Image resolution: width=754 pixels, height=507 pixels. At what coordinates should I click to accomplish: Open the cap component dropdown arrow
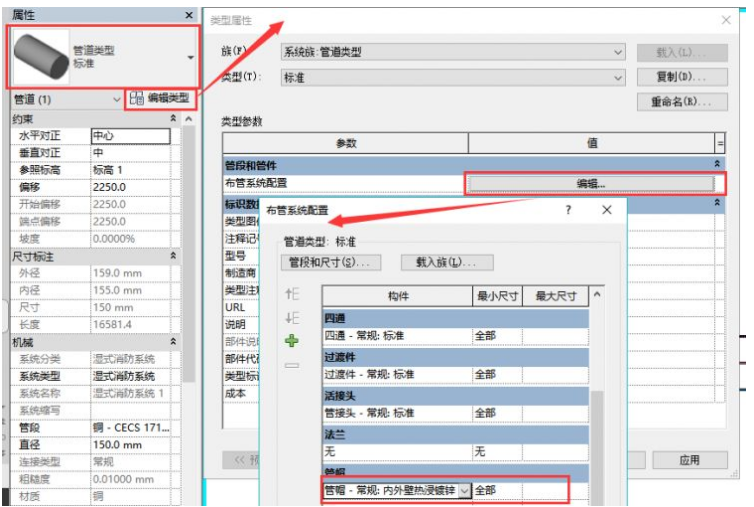(x=465, y=491)
